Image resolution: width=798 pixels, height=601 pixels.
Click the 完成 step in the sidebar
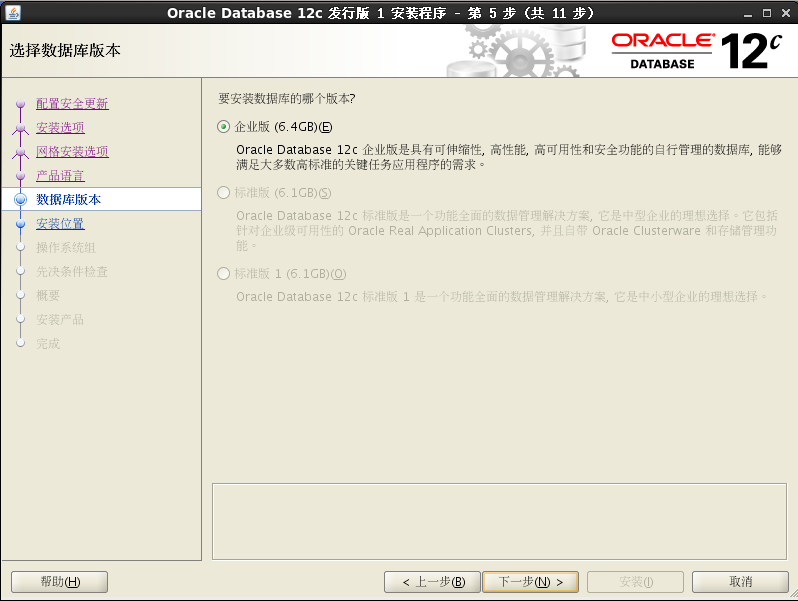[x=48, y=344]
